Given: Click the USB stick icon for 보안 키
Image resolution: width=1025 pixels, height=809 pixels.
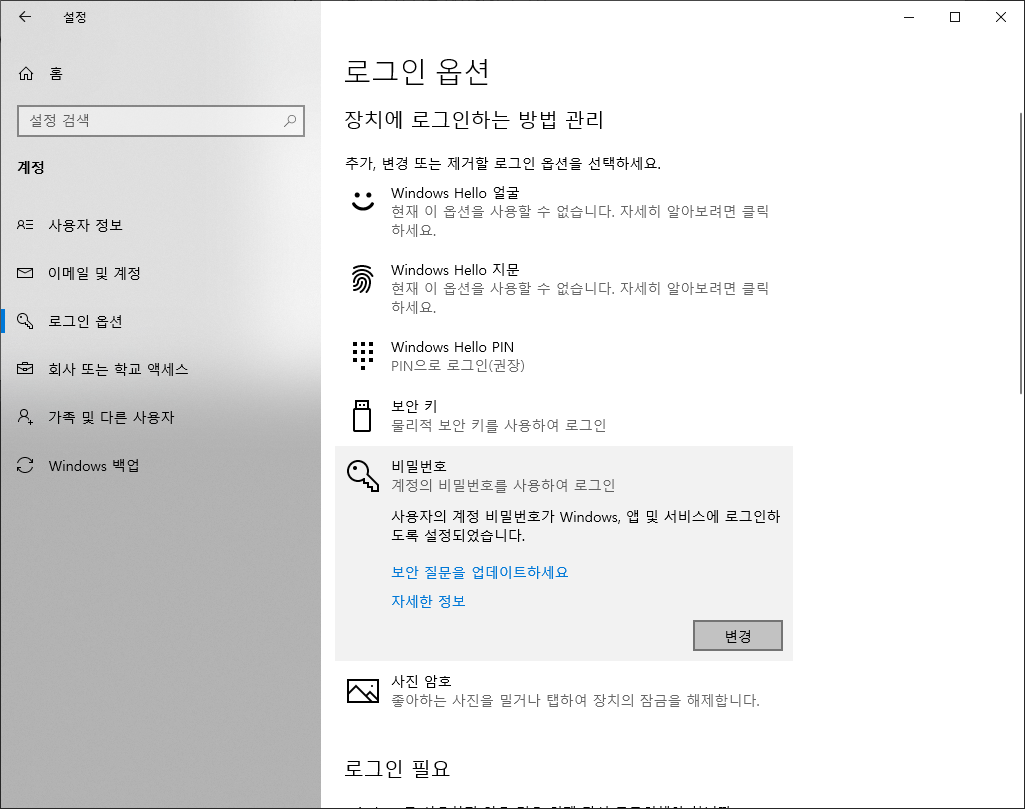Looking at the screenshot, I should 362,416.
